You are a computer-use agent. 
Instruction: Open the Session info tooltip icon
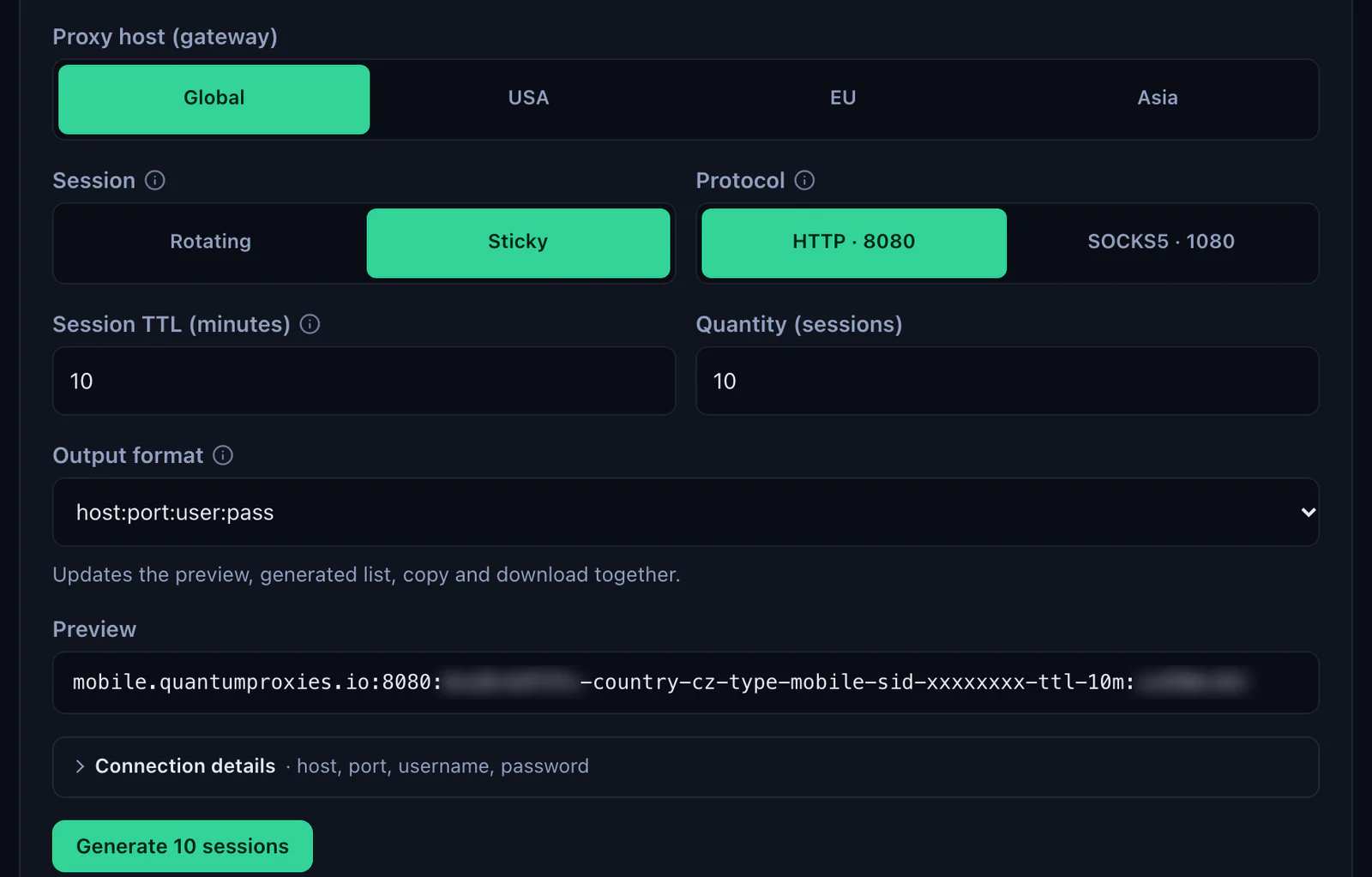tap(154, 180)
